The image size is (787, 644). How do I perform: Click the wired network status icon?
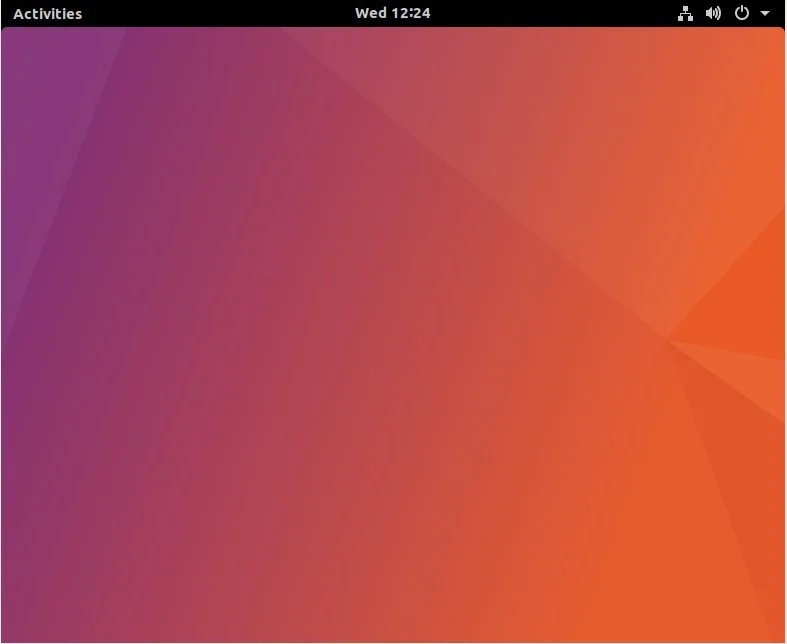click(x=685, y=14)
